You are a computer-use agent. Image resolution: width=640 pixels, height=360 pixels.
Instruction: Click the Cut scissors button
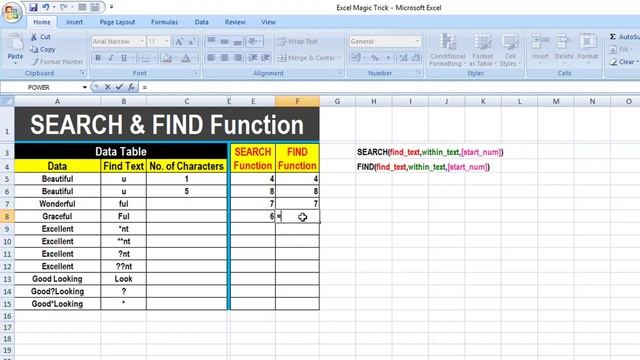[x=40, y=37]
